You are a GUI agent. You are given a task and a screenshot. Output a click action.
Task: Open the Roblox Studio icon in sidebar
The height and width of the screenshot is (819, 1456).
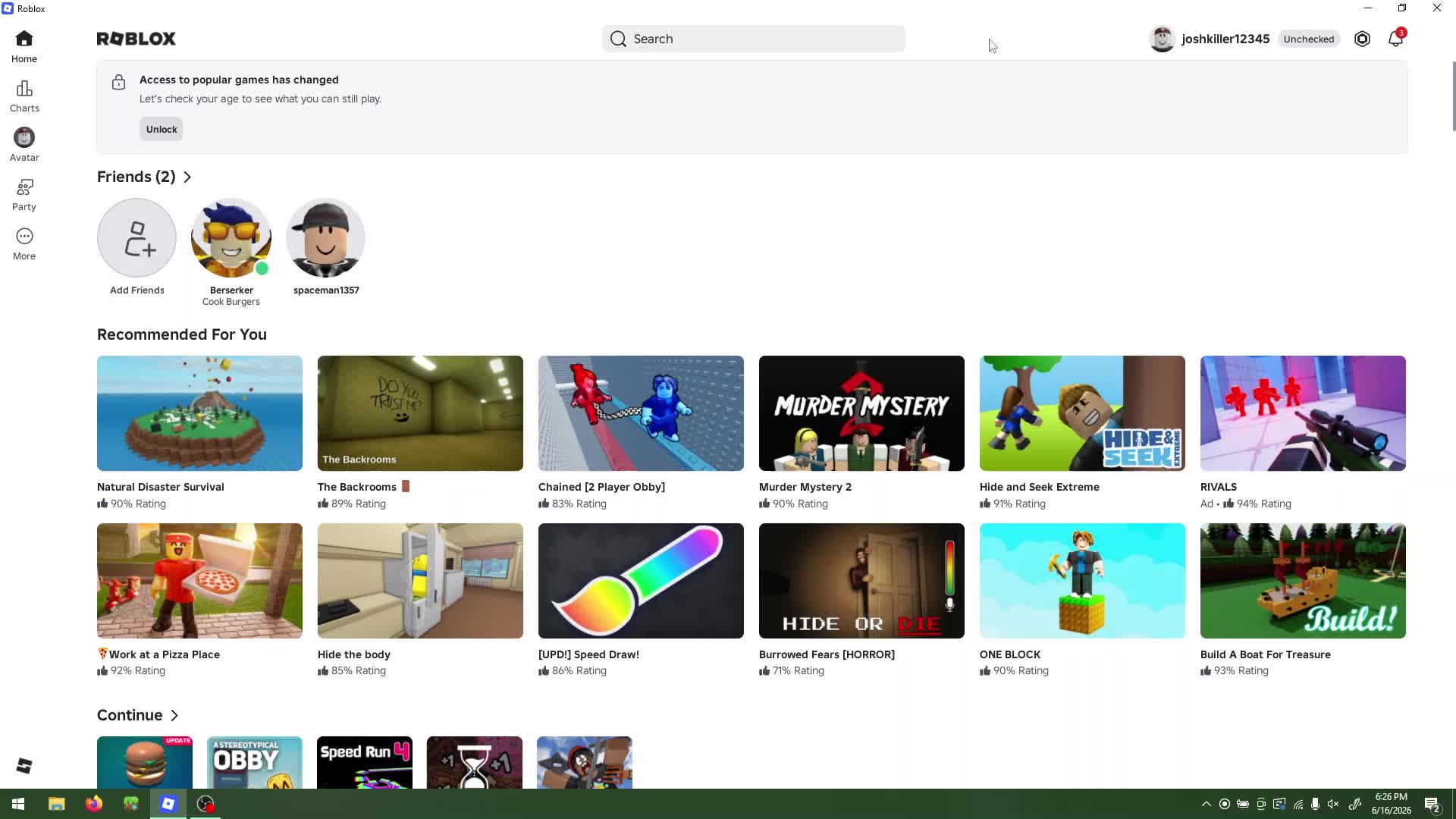(24, 766)
